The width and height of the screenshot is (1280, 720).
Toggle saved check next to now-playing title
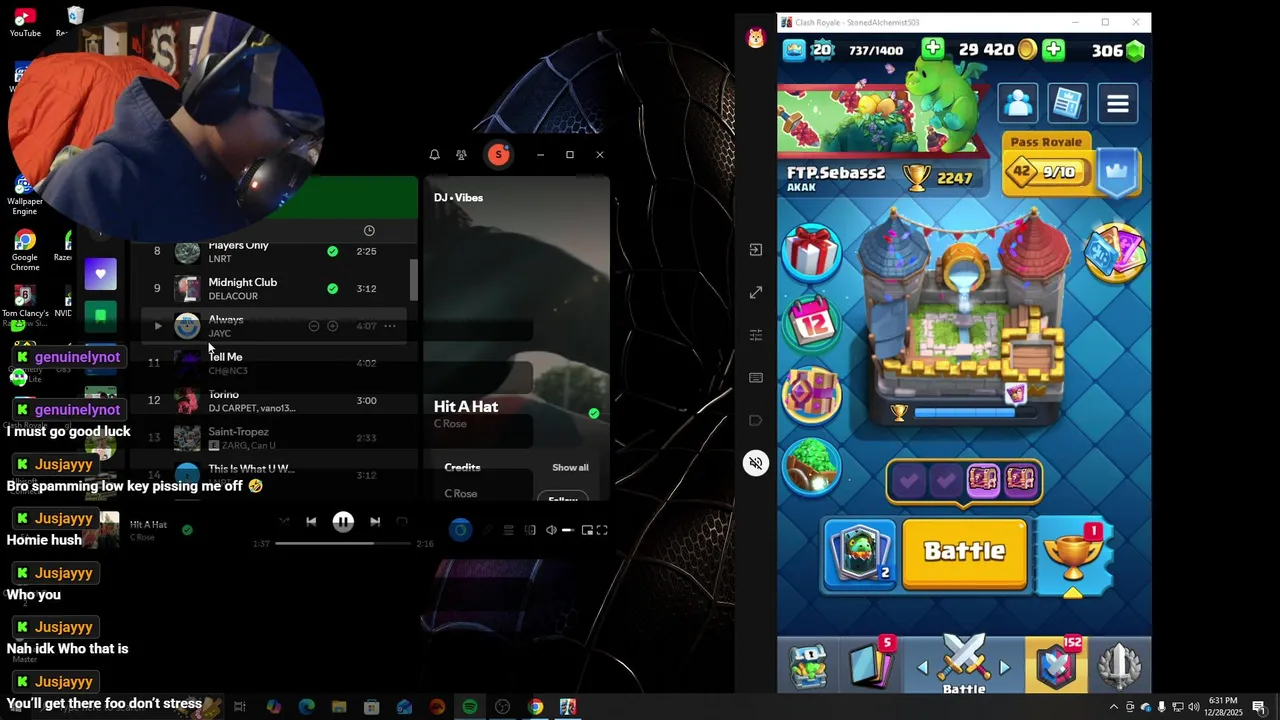pos(187,530)
